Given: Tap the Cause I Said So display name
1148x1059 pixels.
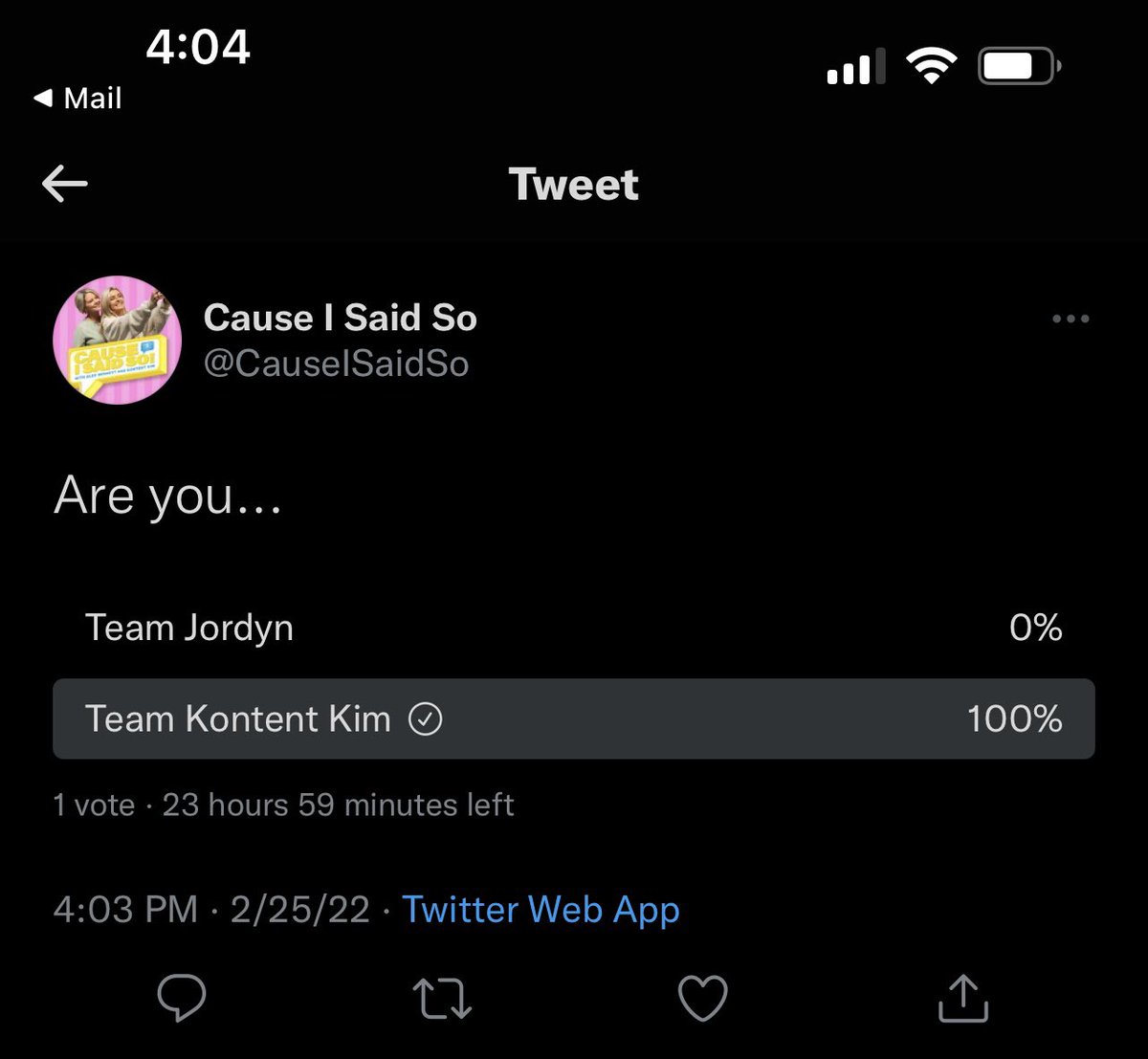Looking at the screenshot, I should [x=341, y=318].
